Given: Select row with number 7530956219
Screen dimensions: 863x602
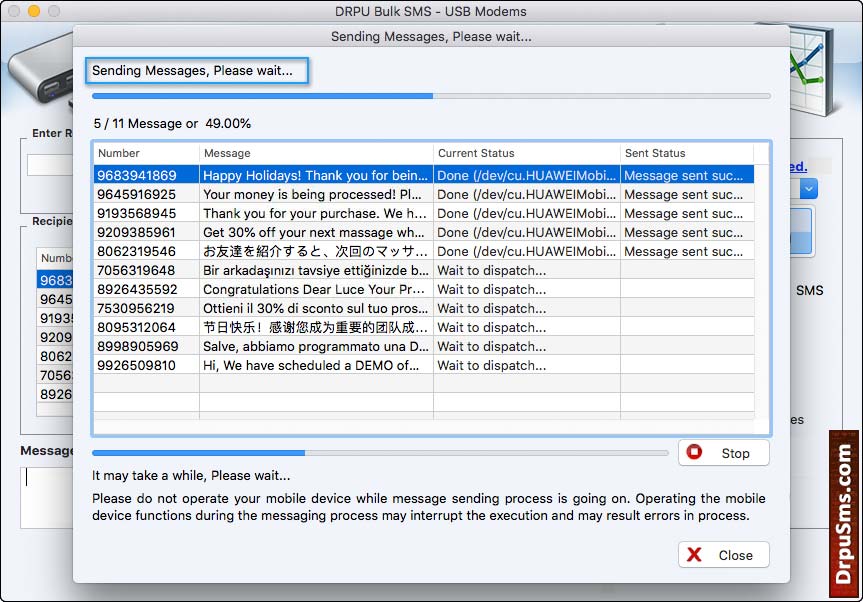Looking at the screenshot, I should tap(423, 308).
